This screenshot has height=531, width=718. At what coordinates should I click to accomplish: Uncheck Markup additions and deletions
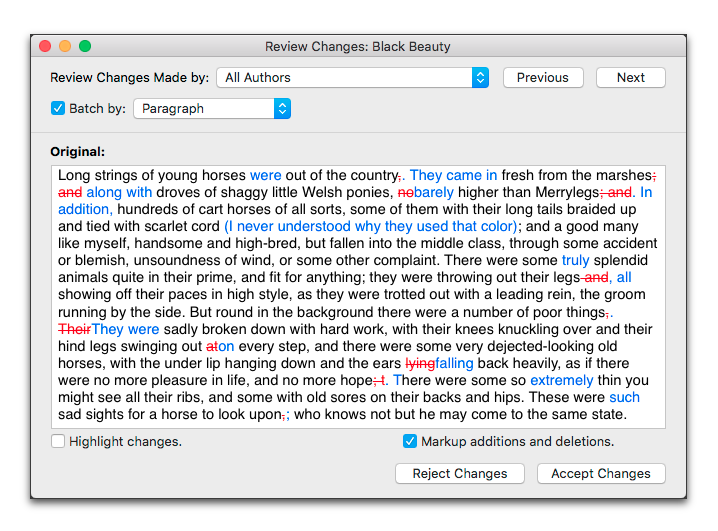(410, 441)
